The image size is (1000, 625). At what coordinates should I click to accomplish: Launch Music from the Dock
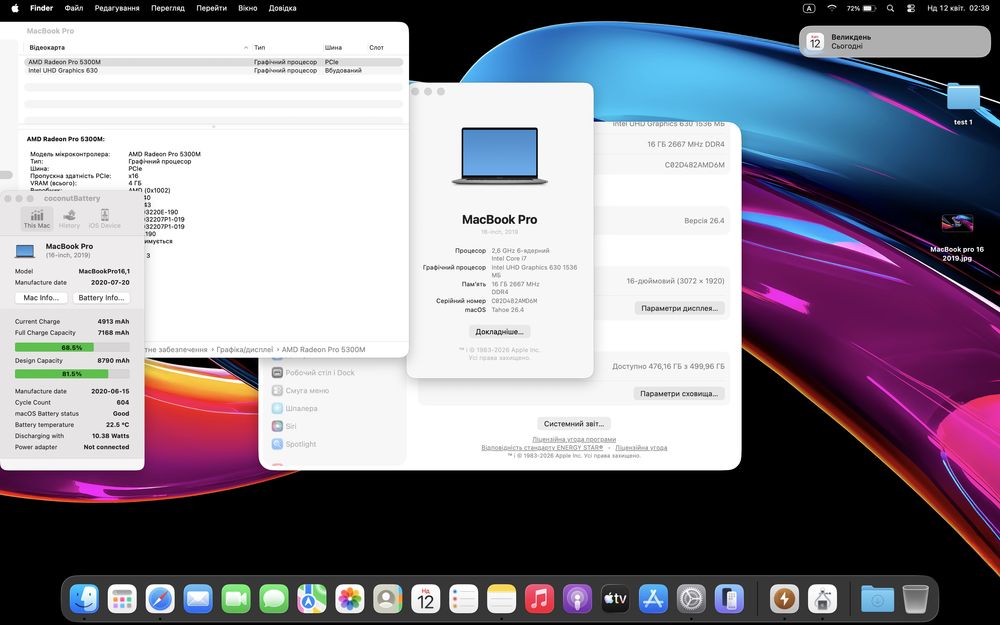(x=540, y=599)
